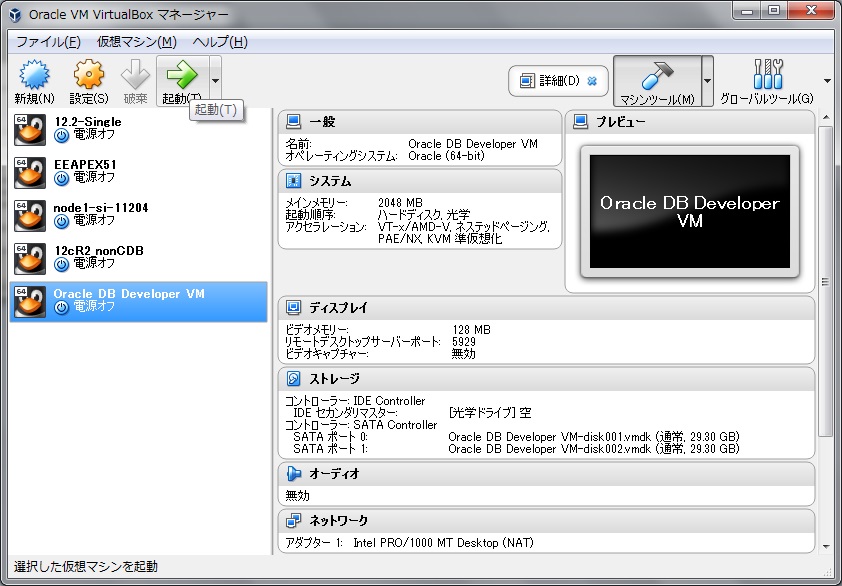Click the node1-si-11204 penguin OS icon

coord(30,215)
